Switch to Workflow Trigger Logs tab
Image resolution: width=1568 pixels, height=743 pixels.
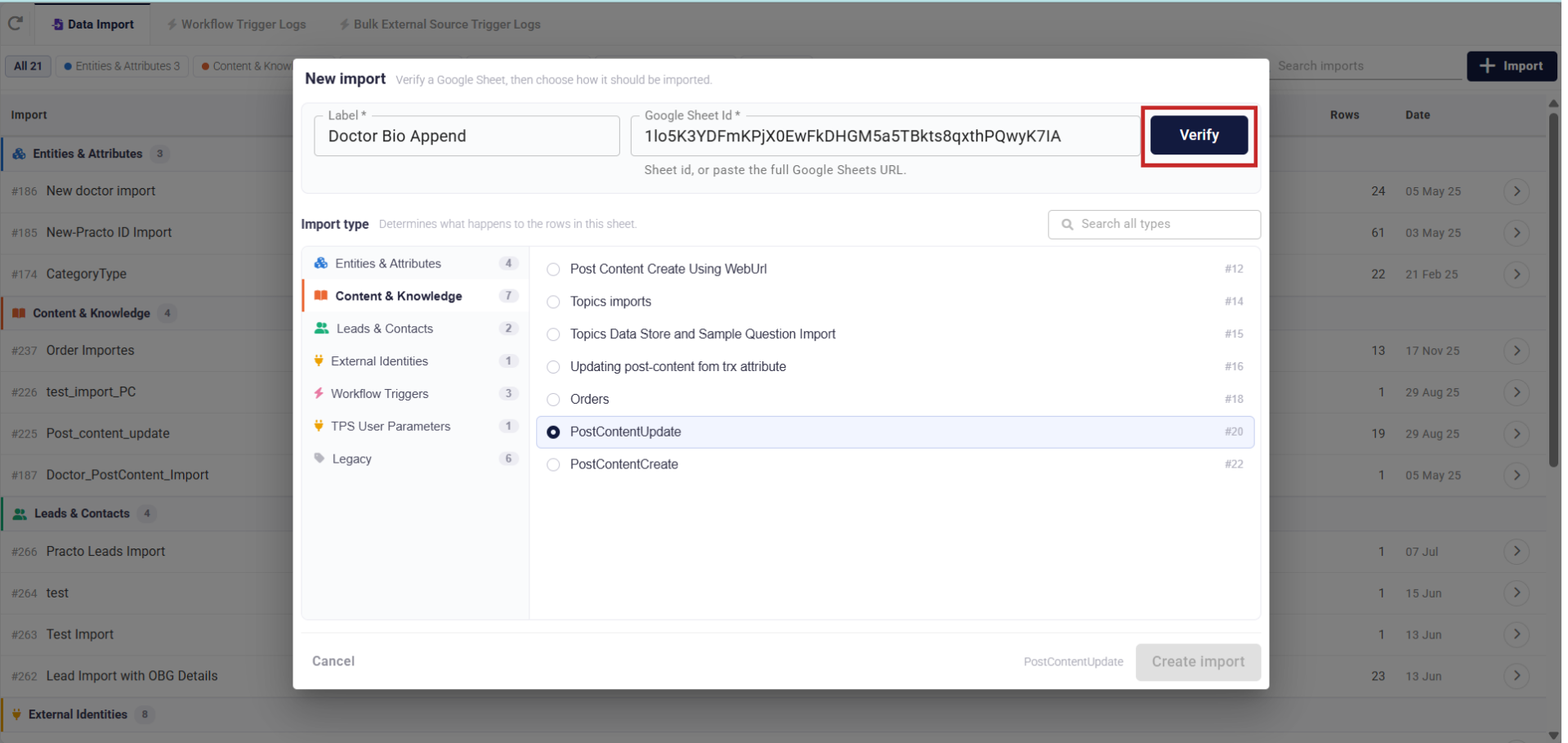point(236,25)
